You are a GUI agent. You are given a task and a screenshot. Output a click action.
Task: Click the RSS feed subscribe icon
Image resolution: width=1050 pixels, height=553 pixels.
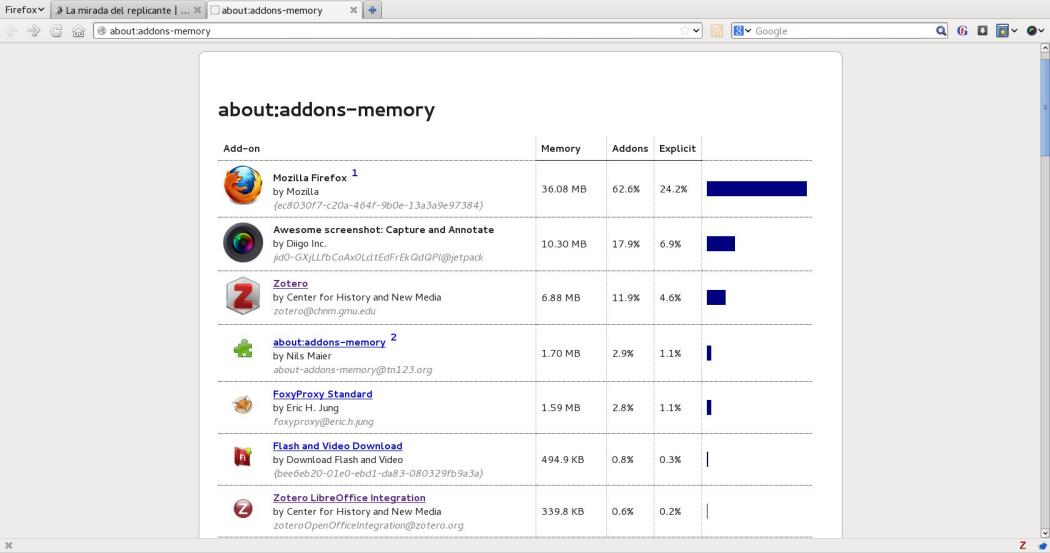717,31
